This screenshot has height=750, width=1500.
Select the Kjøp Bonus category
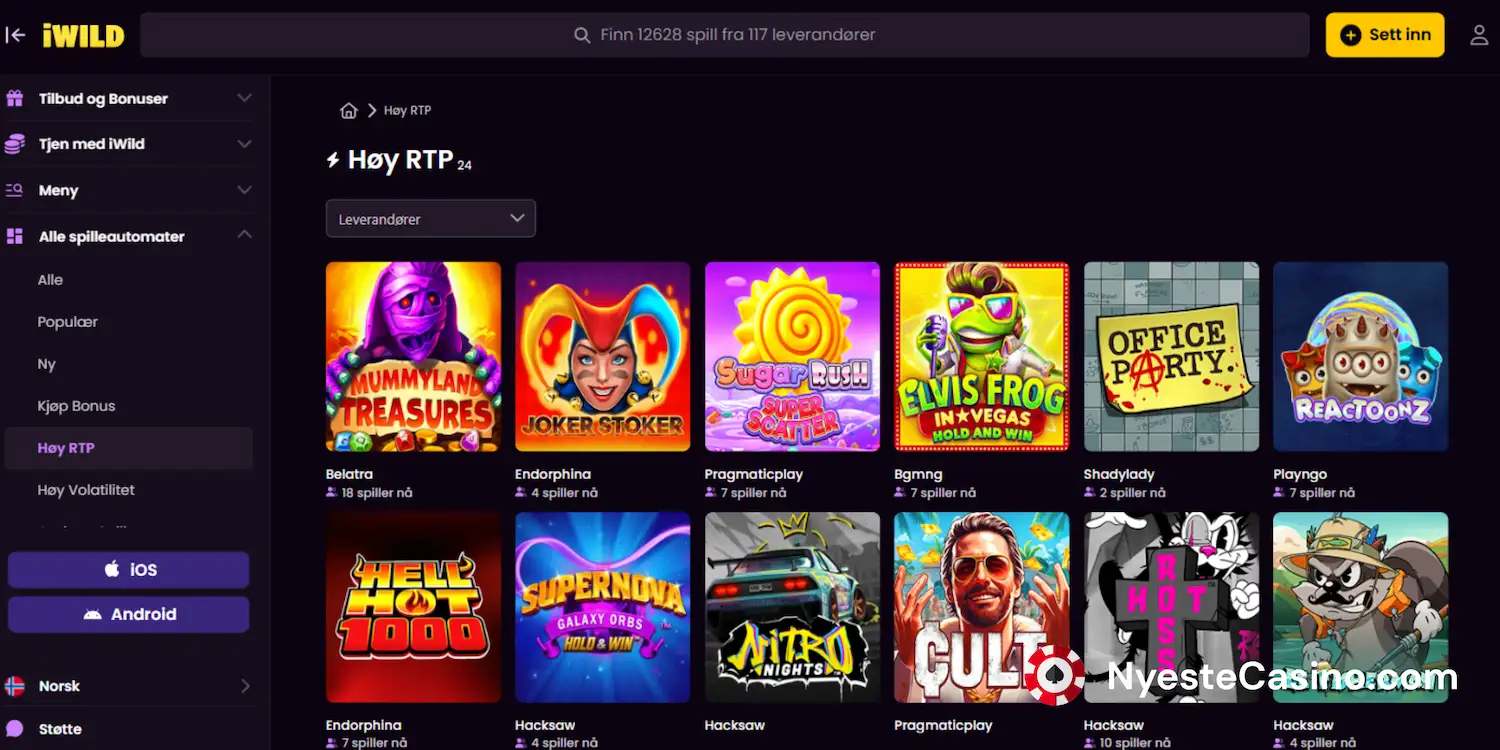77,406
